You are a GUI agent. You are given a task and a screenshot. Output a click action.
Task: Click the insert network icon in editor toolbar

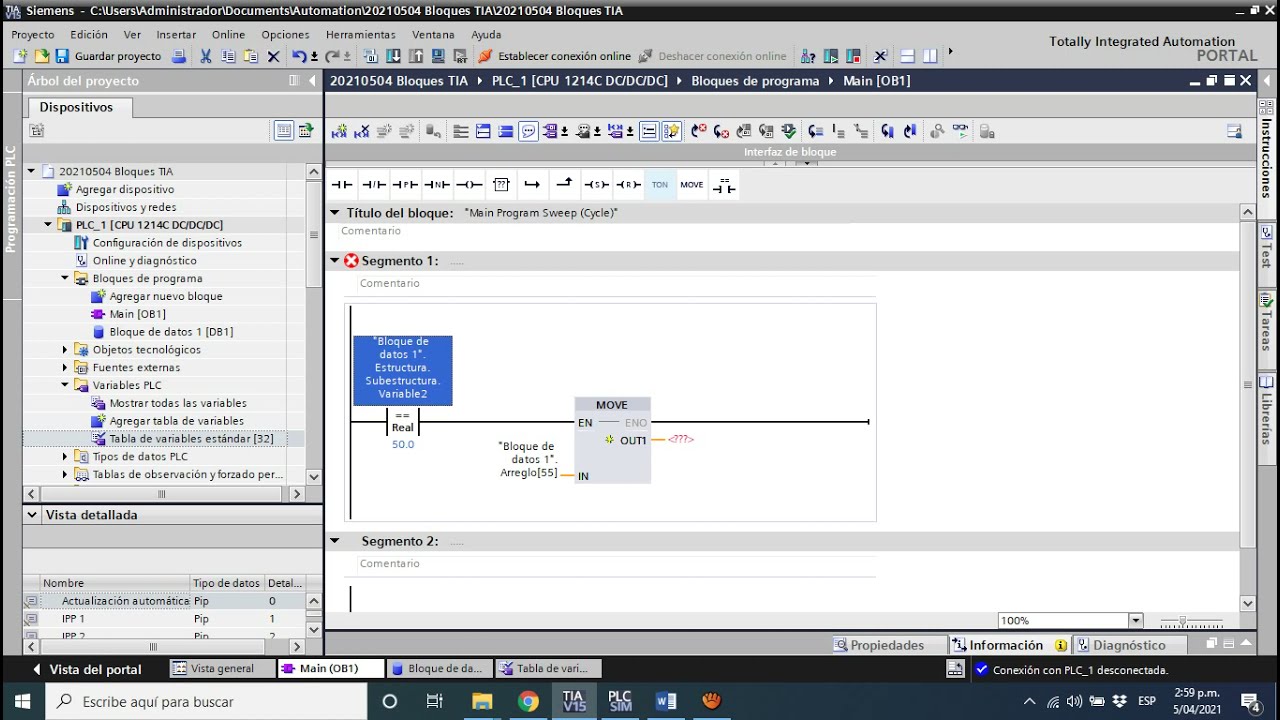point(340,131)
